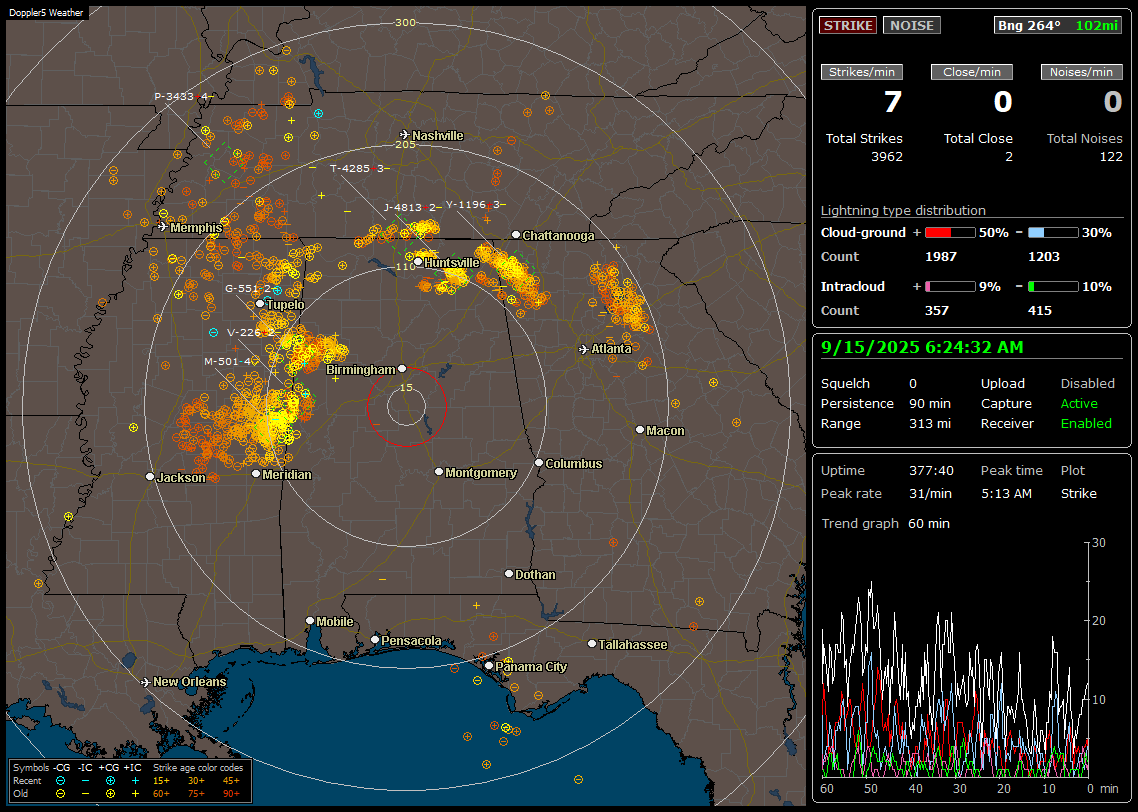Click the Mobile city marker dot
Image resolution: width=1138 pixels, height=812 pixels.
pyautogui.click(x=310, y=620)
